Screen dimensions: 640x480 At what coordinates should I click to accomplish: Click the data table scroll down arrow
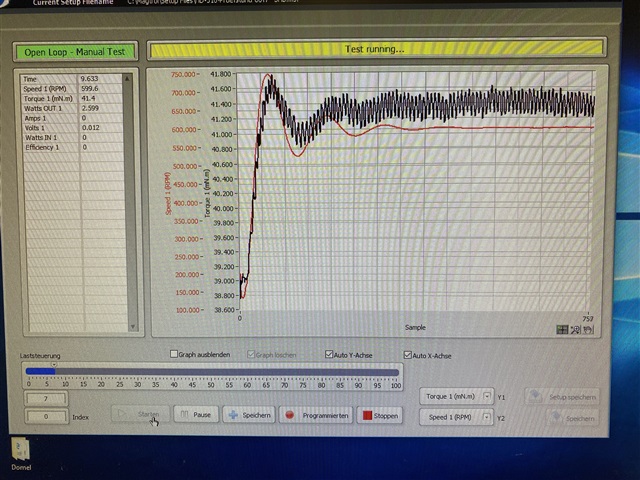click(133, 327)
